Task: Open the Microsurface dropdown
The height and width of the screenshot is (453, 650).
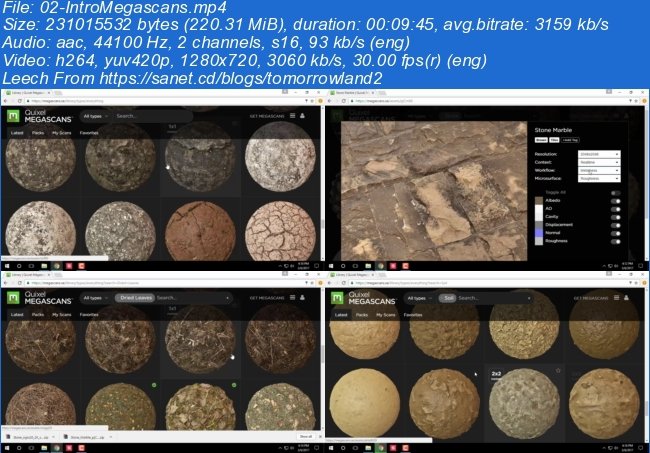Action: [x=599, y=178]
